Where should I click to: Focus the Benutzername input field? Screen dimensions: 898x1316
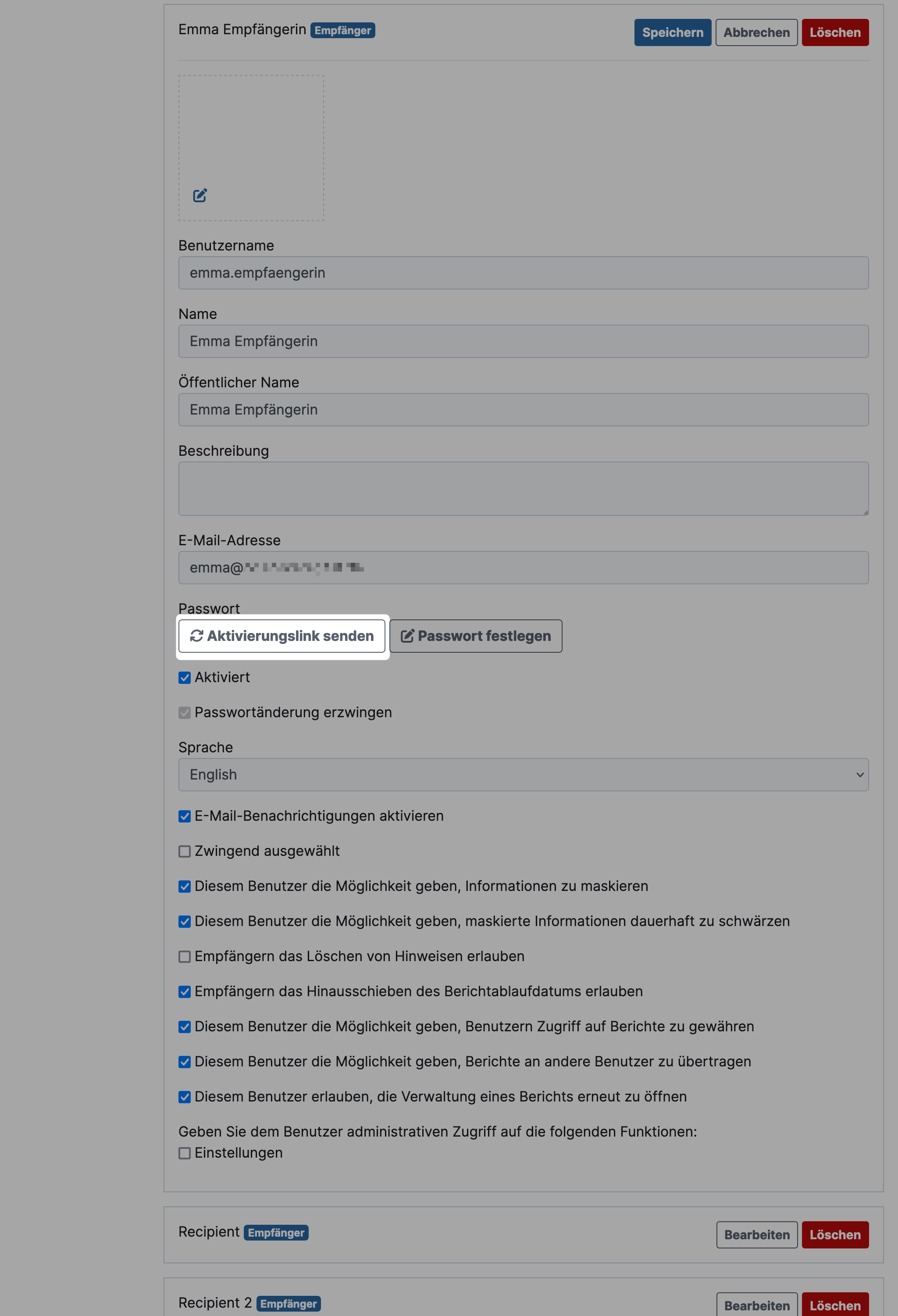click(524, 273)
